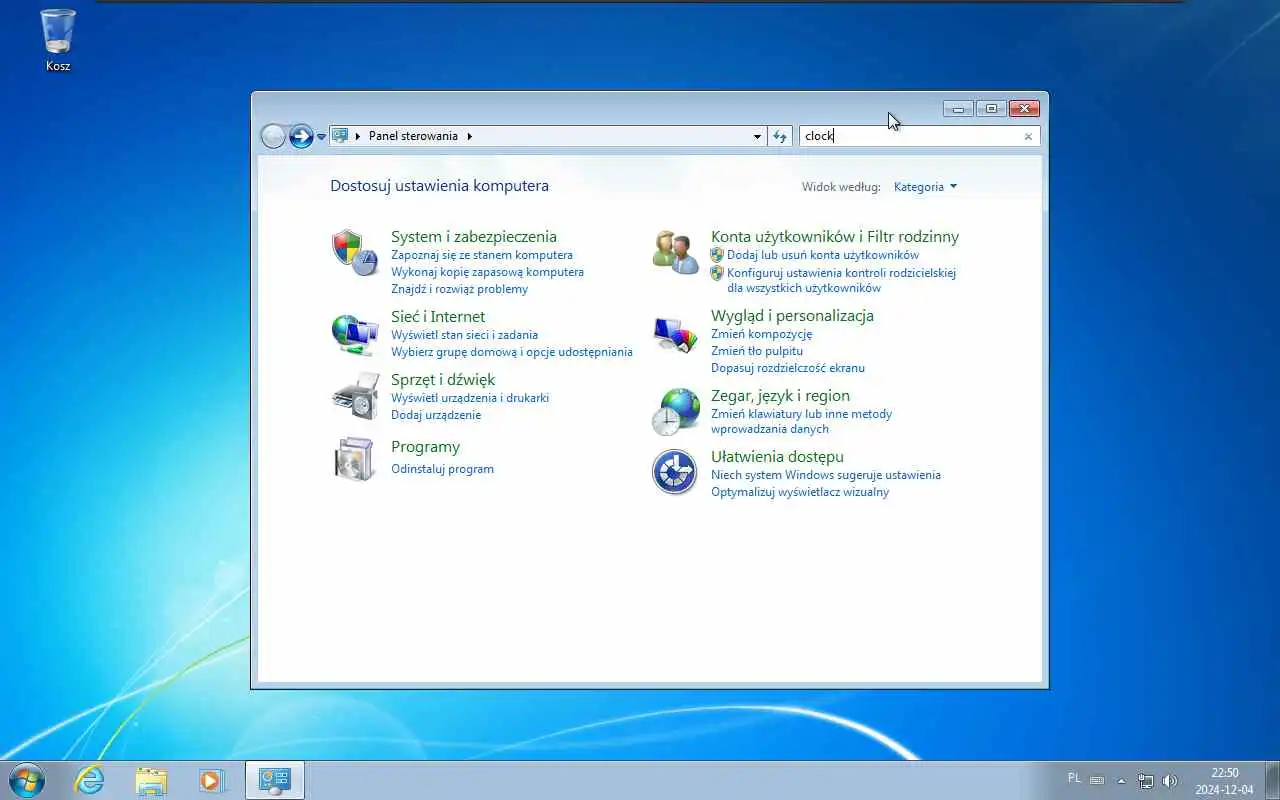The image size is (1280, 800).
Task: Click Niech system Windows sugeruje ustawienia
Action: click(826, 475)
